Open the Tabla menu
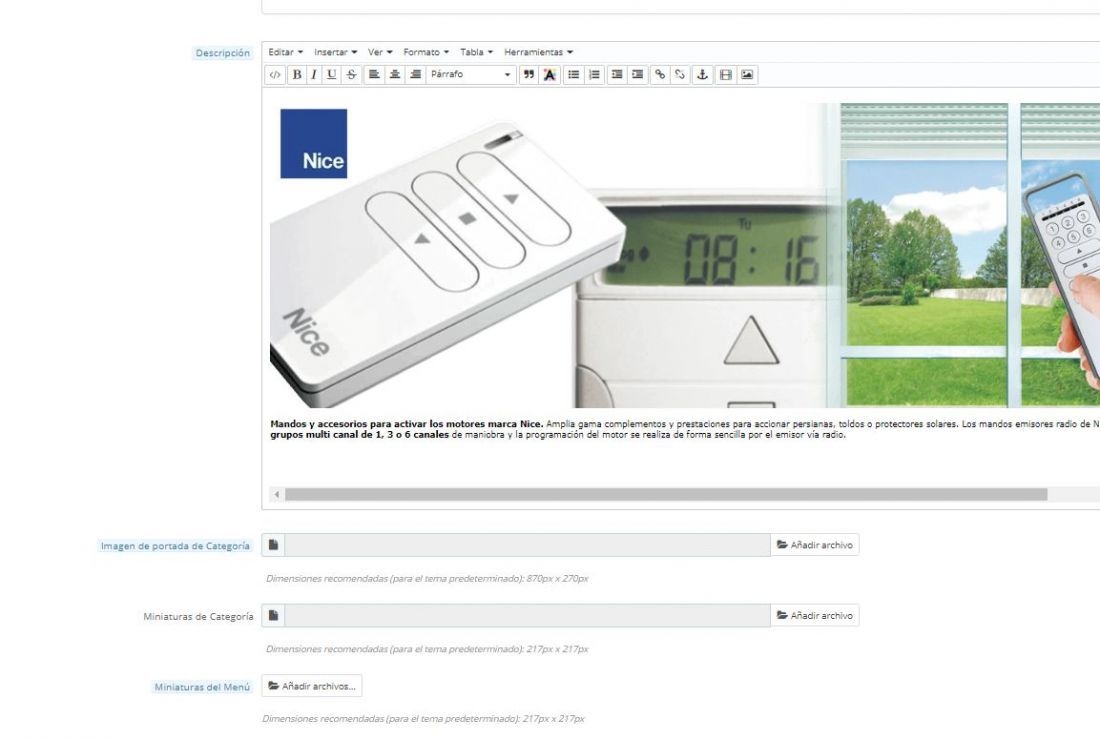 point(476,52)
